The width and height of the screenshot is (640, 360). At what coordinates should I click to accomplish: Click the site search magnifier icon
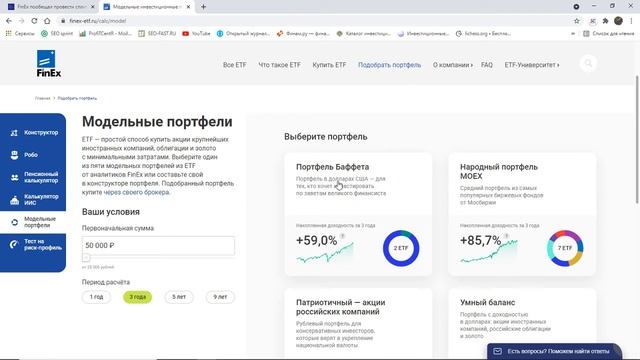point(588,64)
